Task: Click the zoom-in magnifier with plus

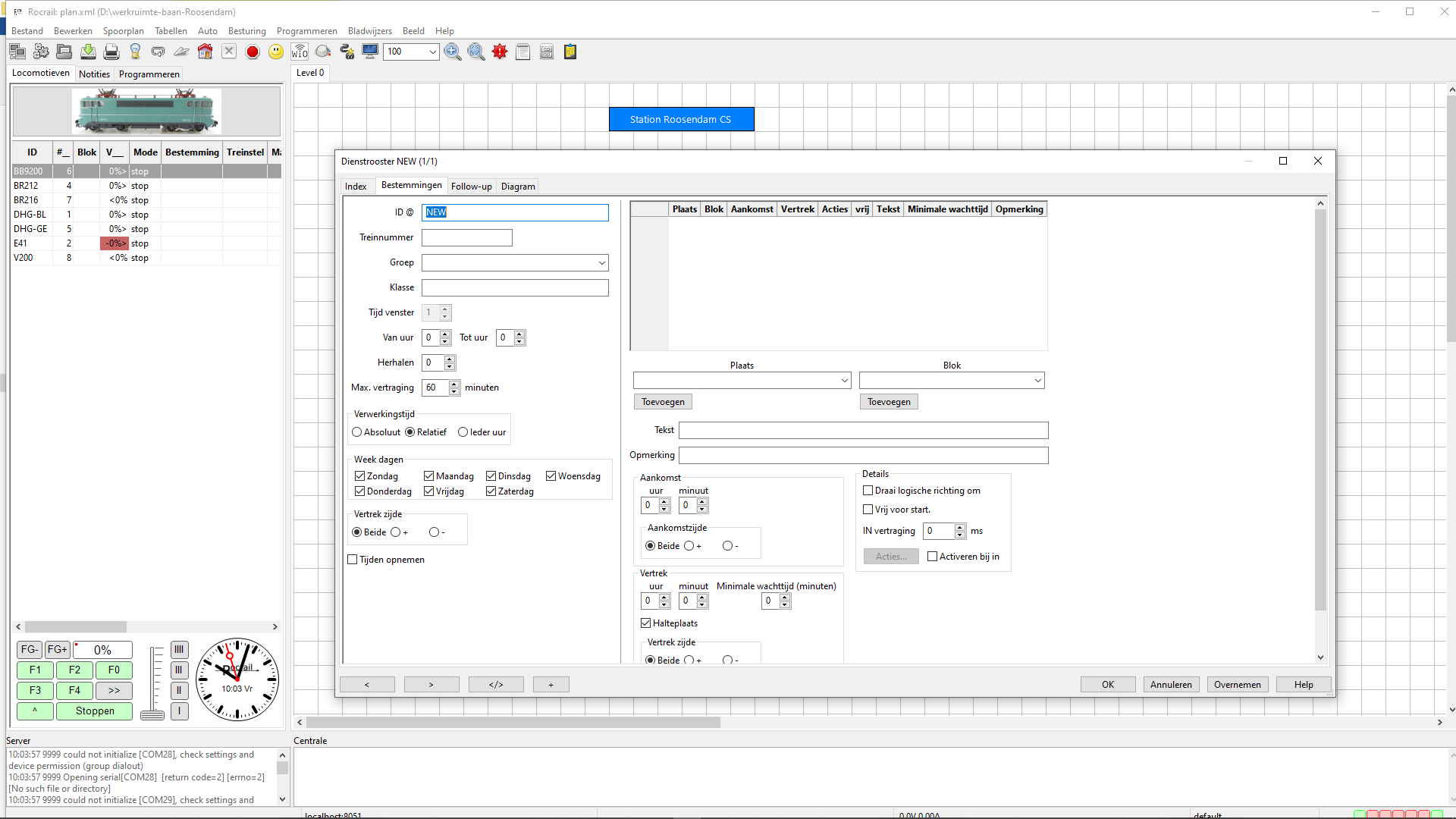Action: [453, 52]
